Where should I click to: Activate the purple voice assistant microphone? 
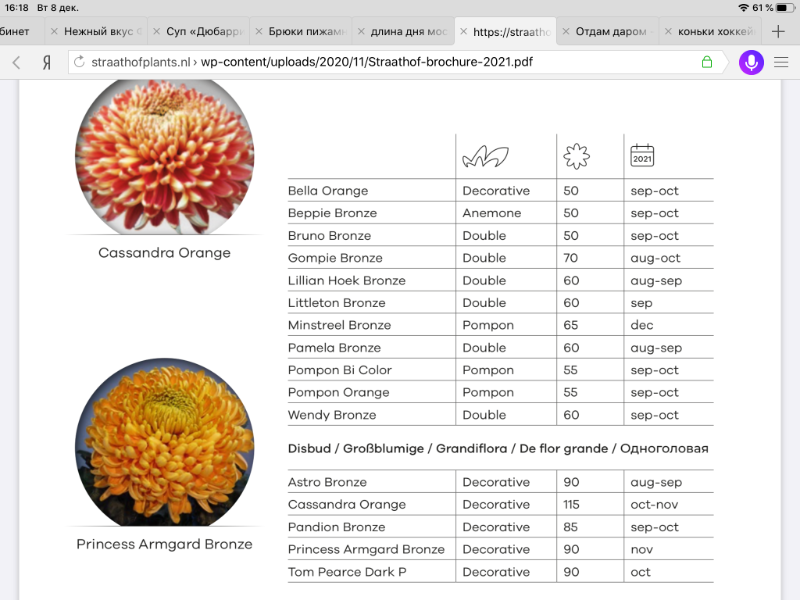751,62
